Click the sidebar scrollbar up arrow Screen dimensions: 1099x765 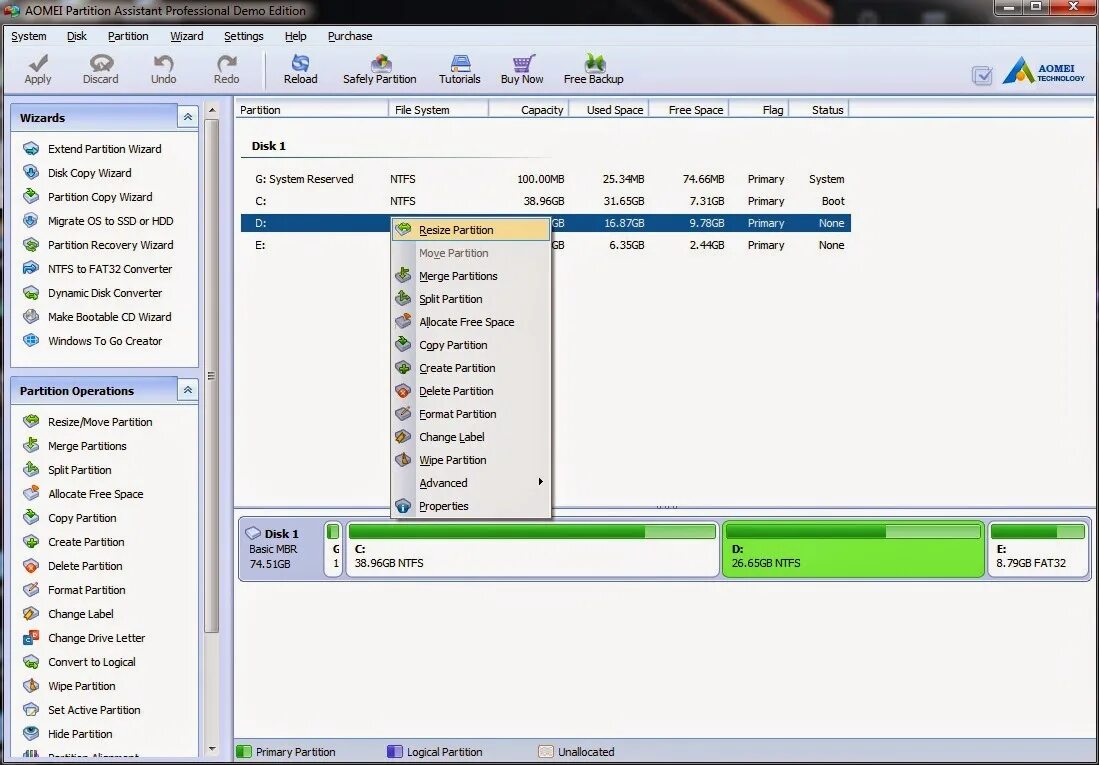click(x=212, y=110)
